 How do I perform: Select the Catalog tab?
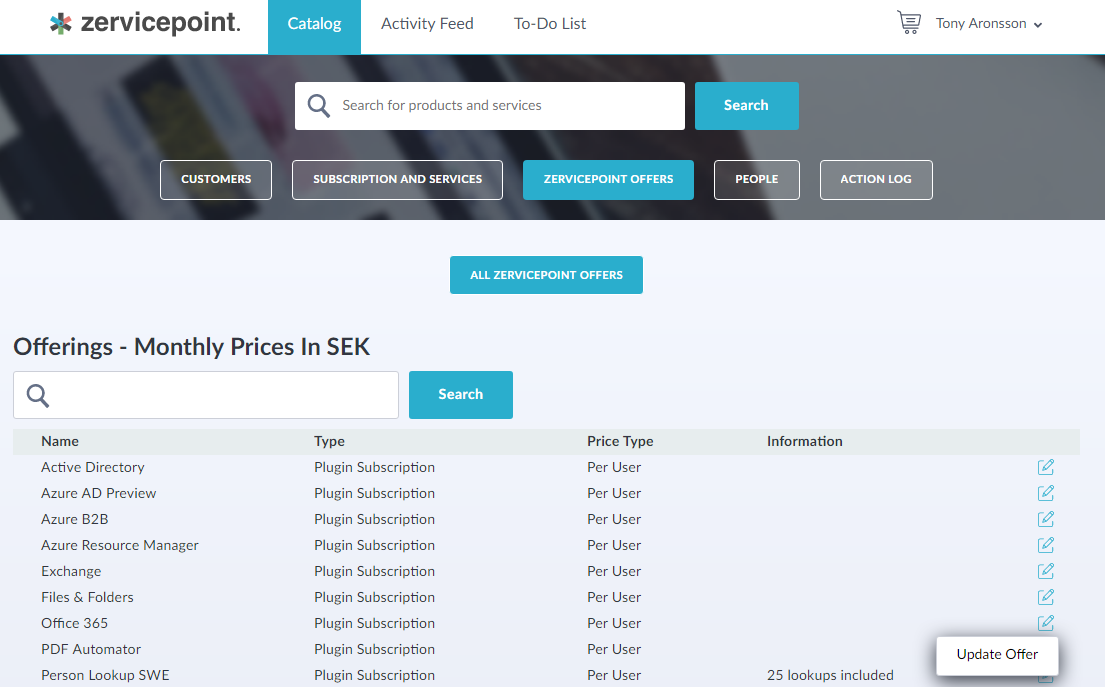pos(314,24)
